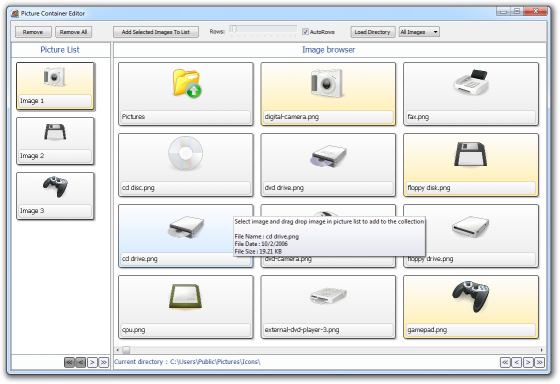Click the dvd drive.png file name
The width and height of the screenshot is (560, 384).
point(284,188)
